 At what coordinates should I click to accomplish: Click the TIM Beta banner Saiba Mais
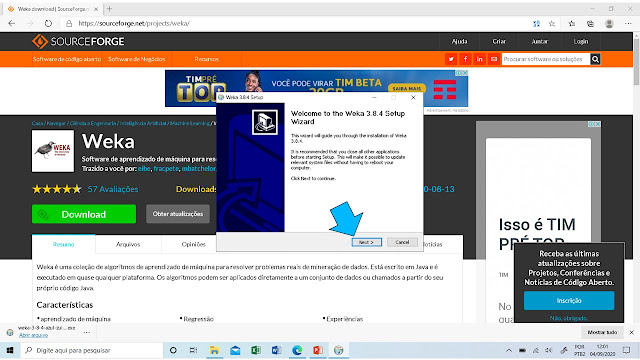click(x=407, y=88)
